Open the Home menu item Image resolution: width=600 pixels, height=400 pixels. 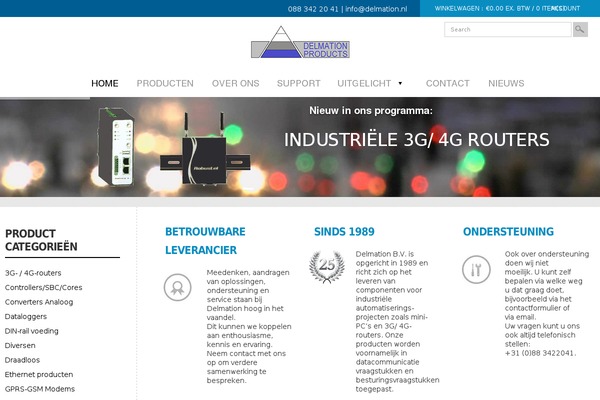[x=105, y=83]
